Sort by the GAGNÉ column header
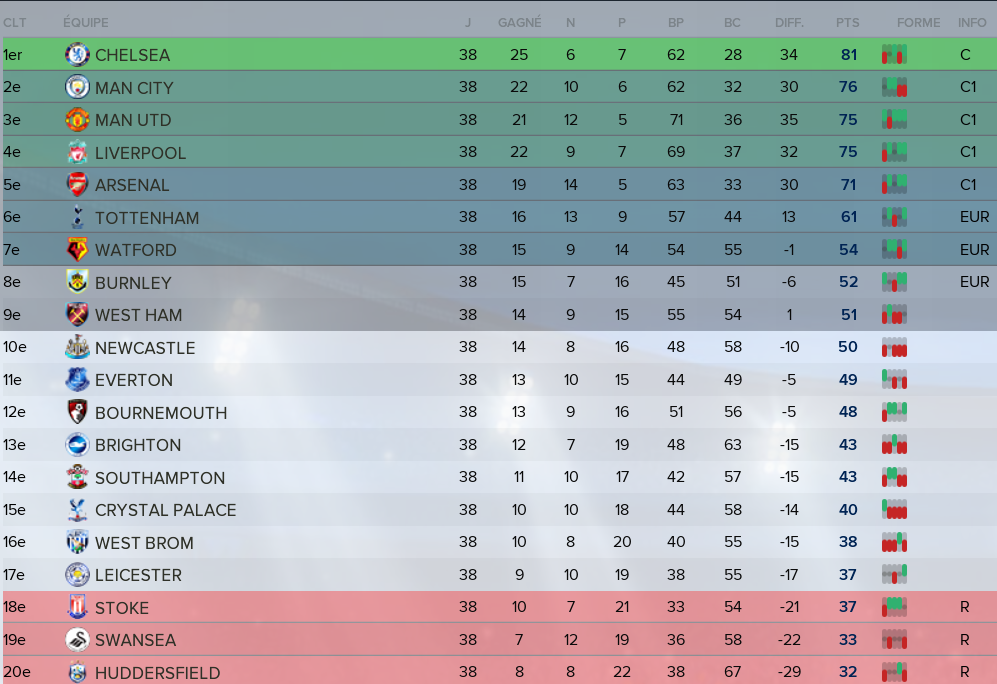This screenshot has height=684, width=997. [x=519, y=23]
